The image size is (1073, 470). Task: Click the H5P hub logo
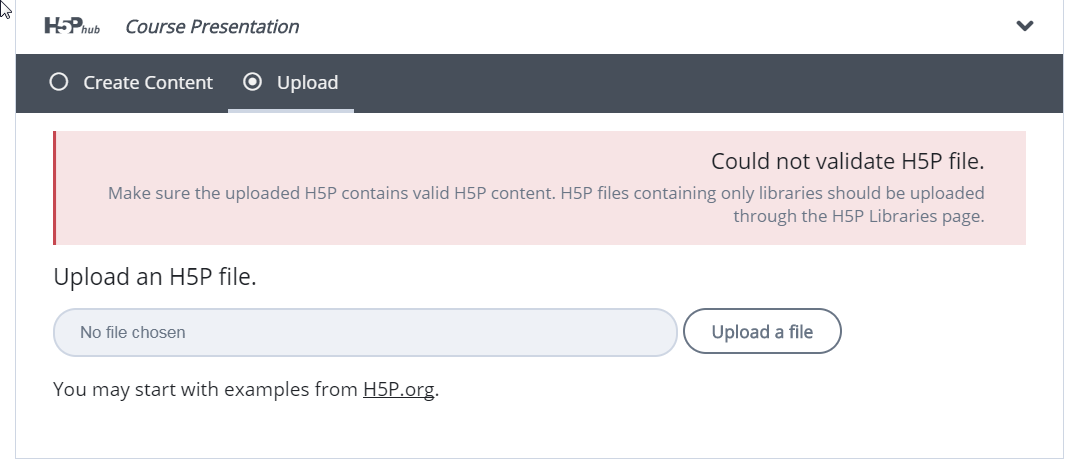(72, 26)
